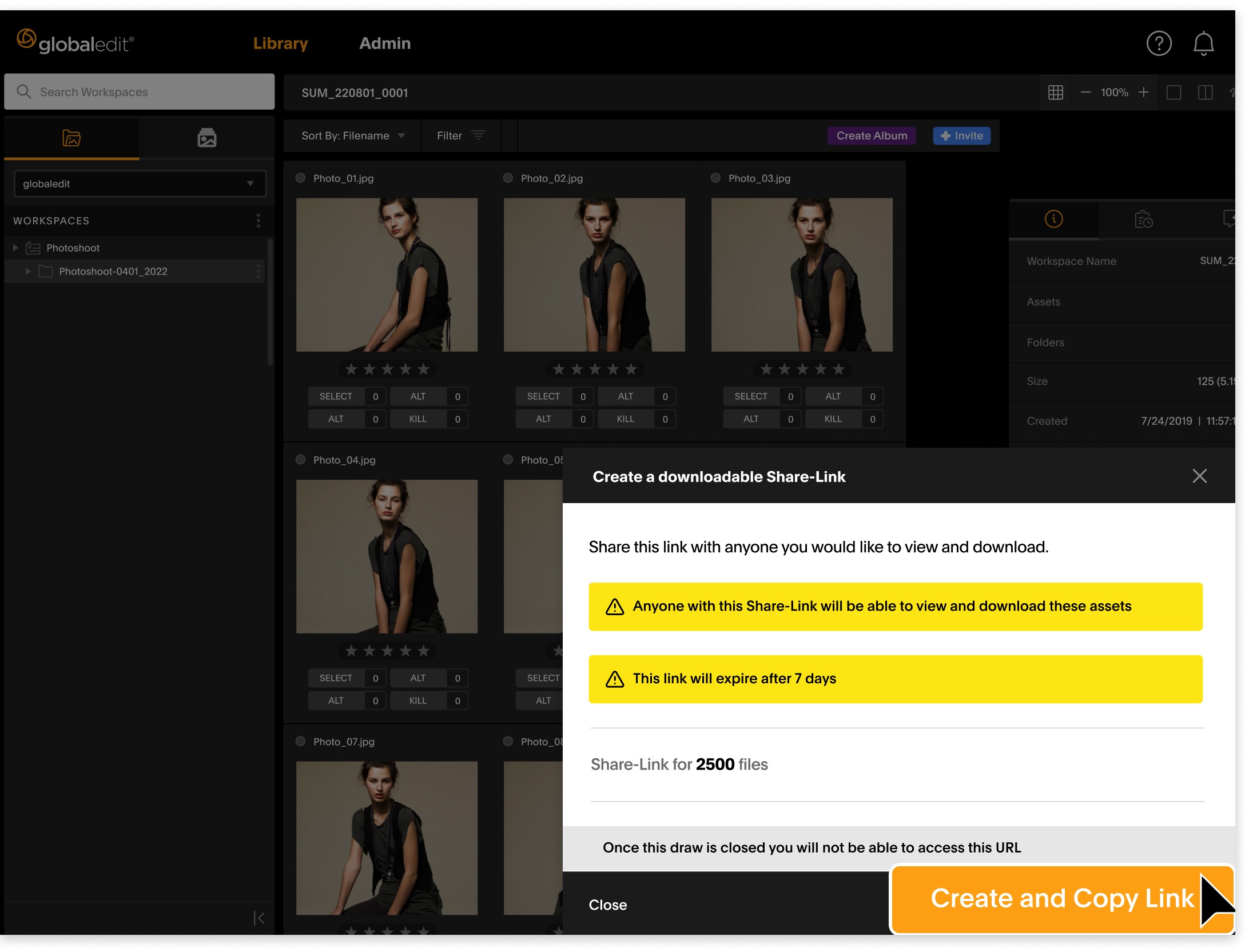The image size is (1249, 952).
Task: Select Photo_03.jpg radio circle
Action: pyautogui.click(x=715, y=178)
